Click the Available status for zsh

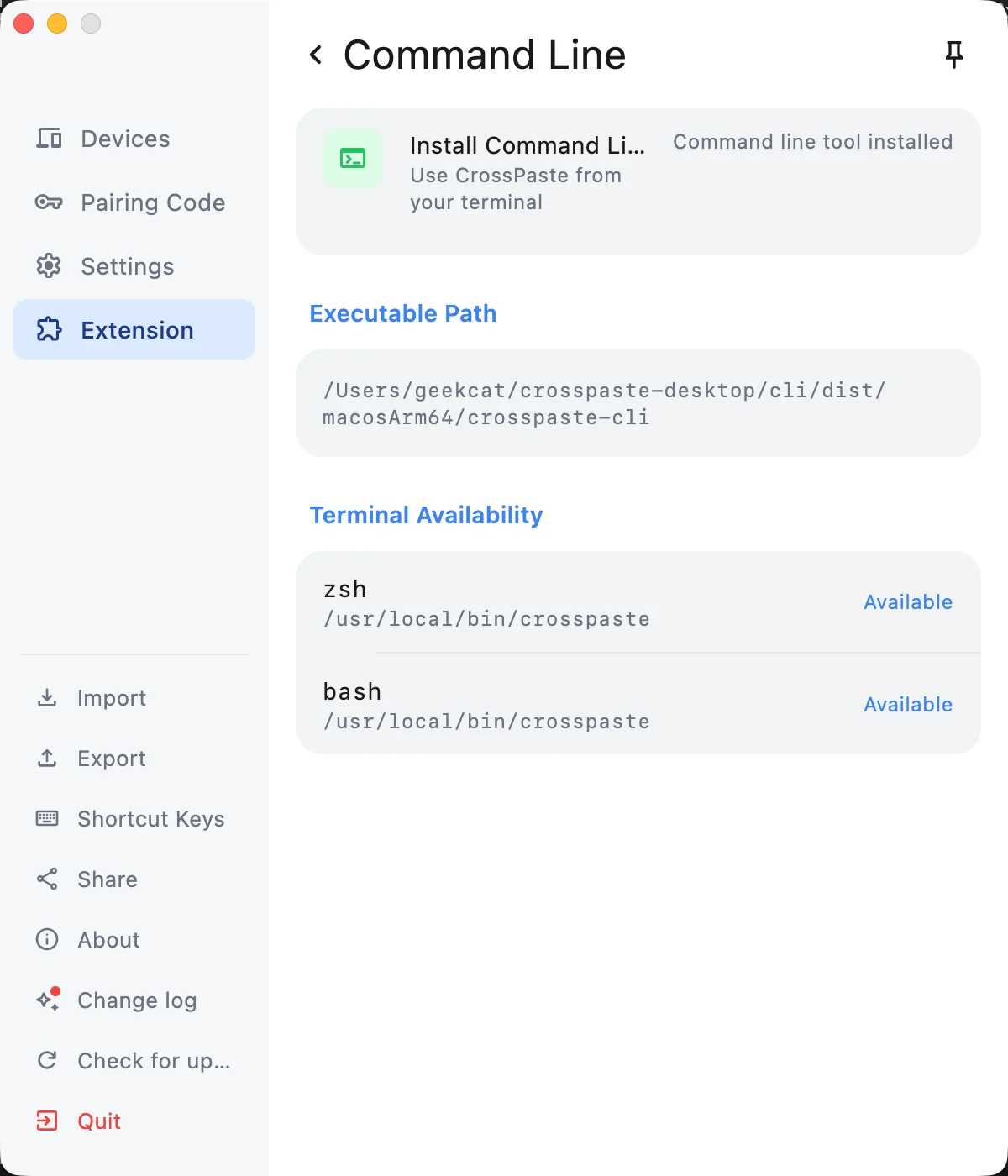(908, 602)
